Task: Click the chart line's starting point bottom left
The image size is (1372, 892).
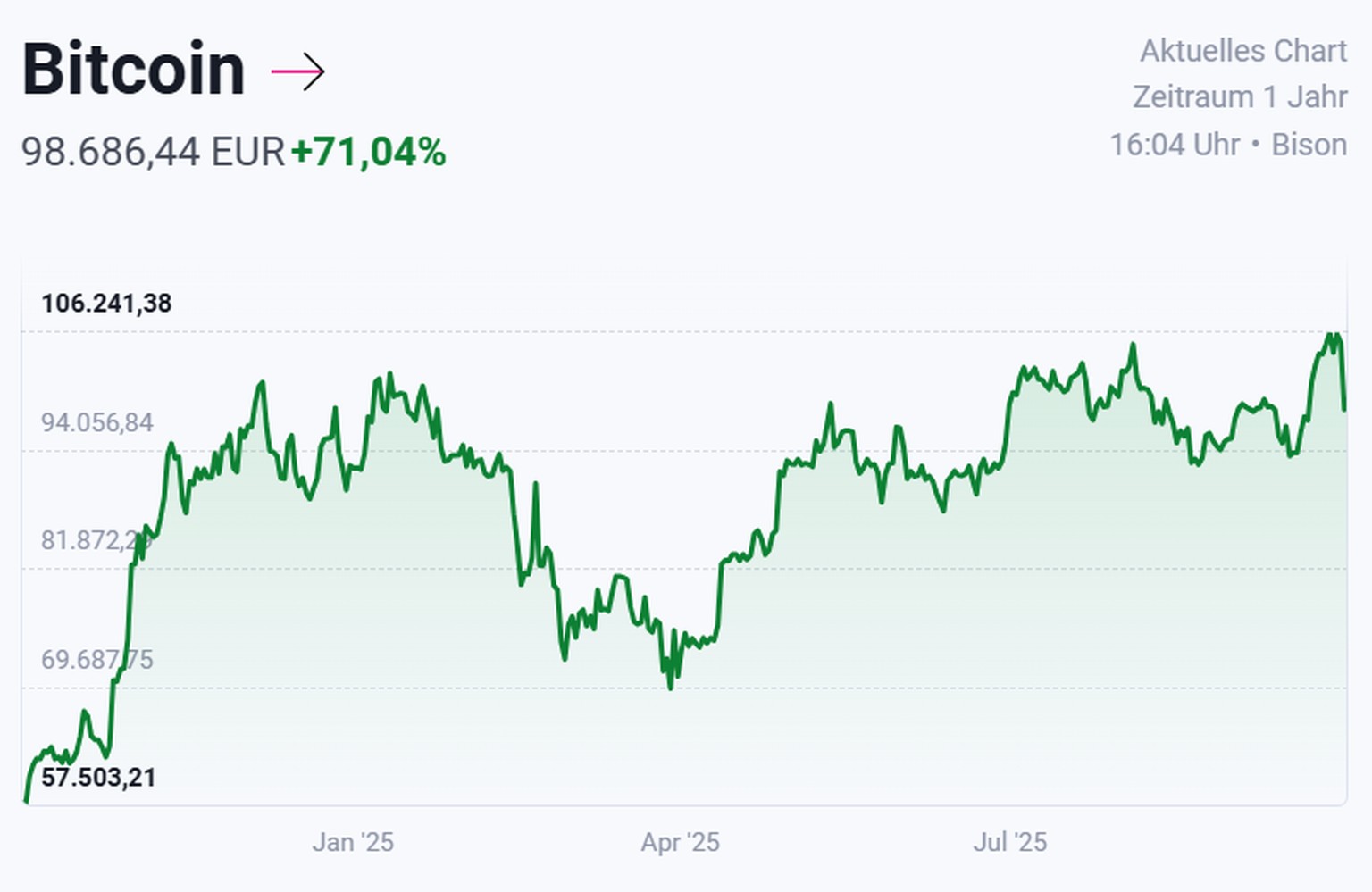Action: point(25,801)
